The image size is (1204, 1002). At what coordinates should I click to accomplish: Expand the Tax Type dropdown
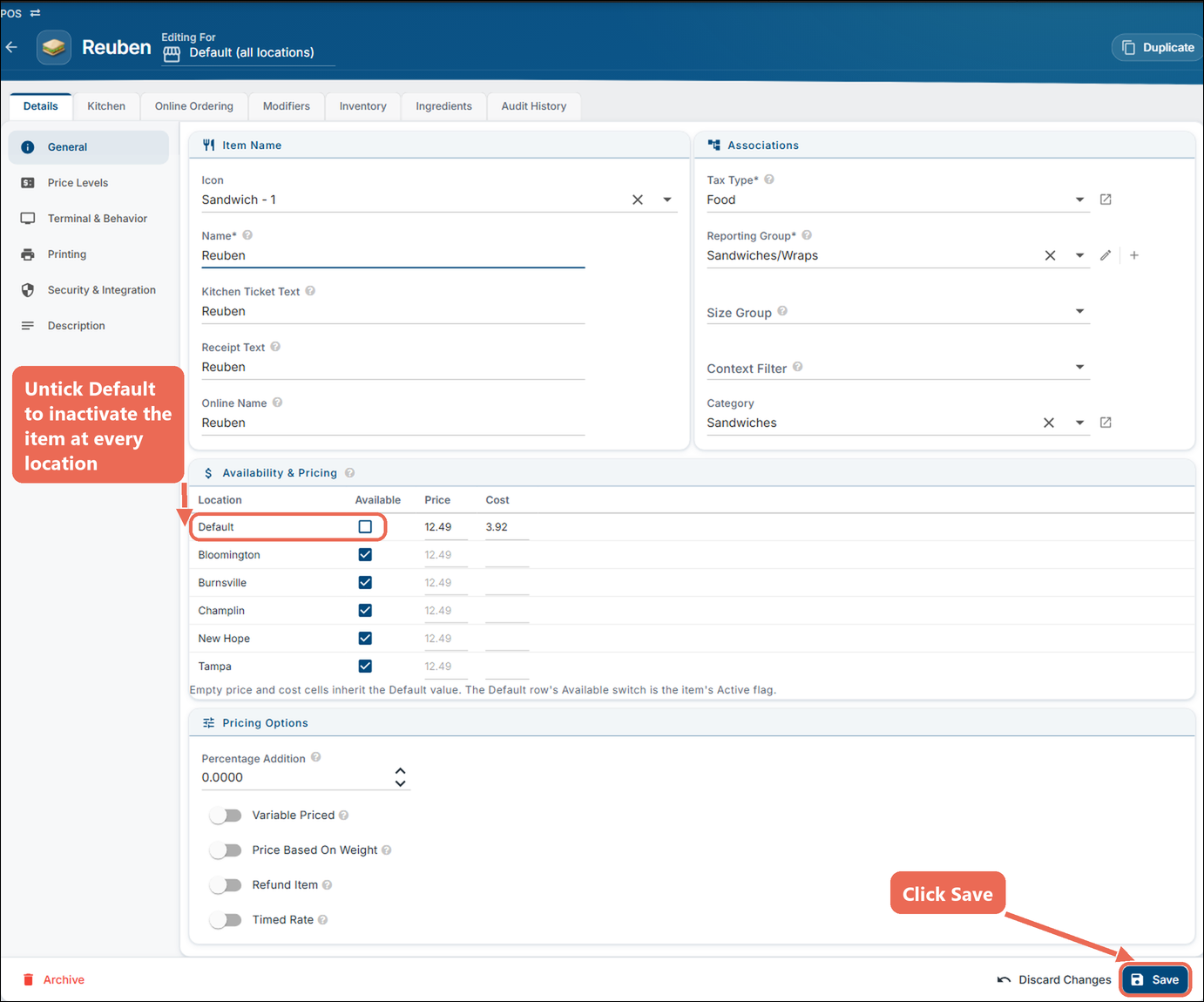click(x=1079, y=200)
